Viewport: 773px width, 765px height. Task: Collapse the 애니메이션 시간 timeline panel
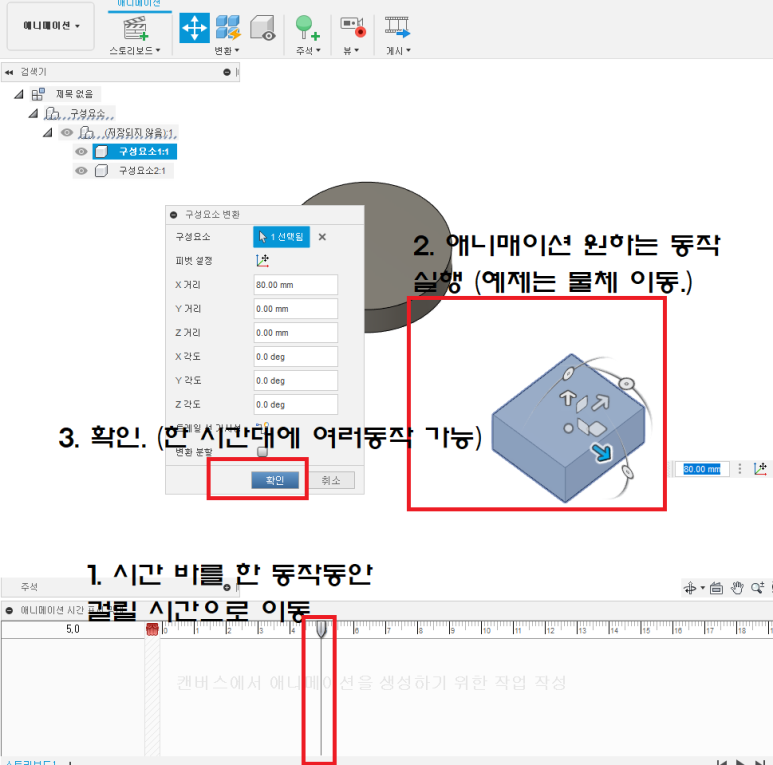click(x=9, y=610)
